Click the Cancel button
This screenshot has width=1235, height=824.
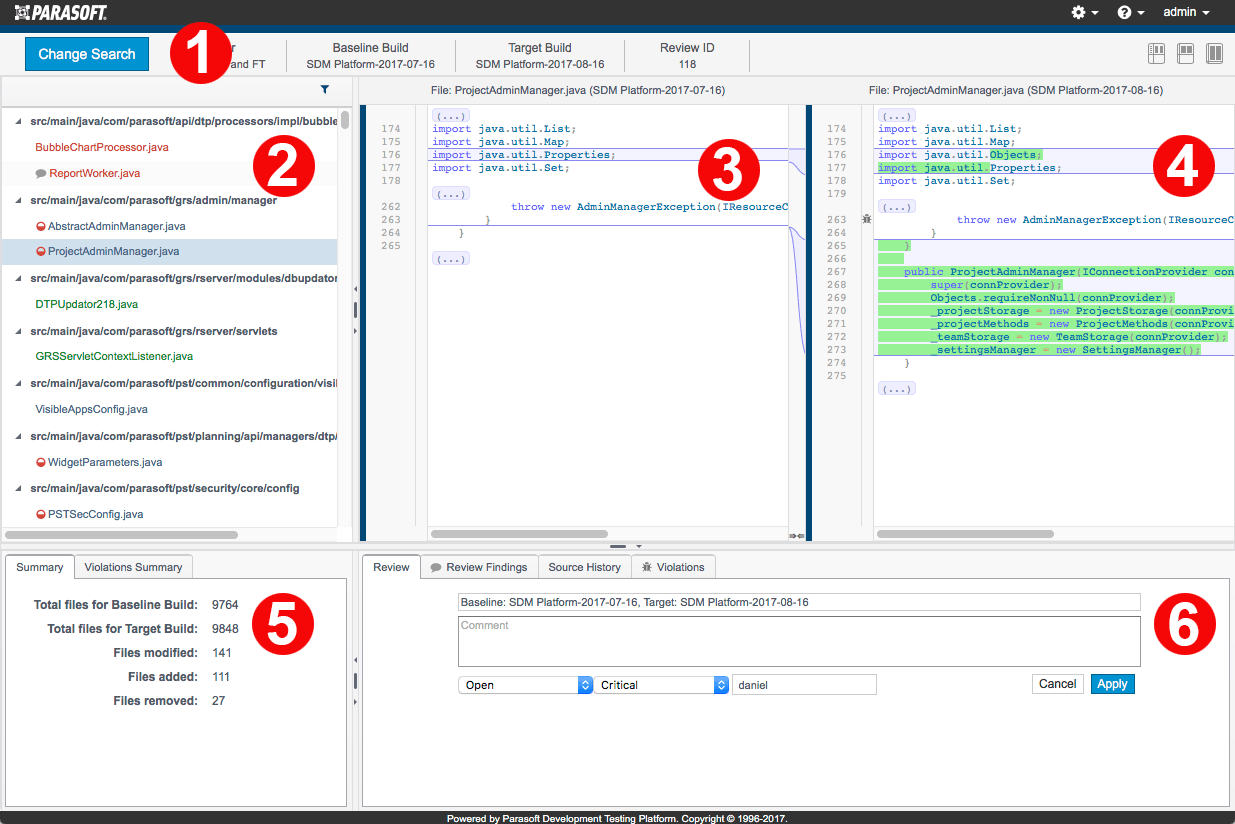point(1057,684)
